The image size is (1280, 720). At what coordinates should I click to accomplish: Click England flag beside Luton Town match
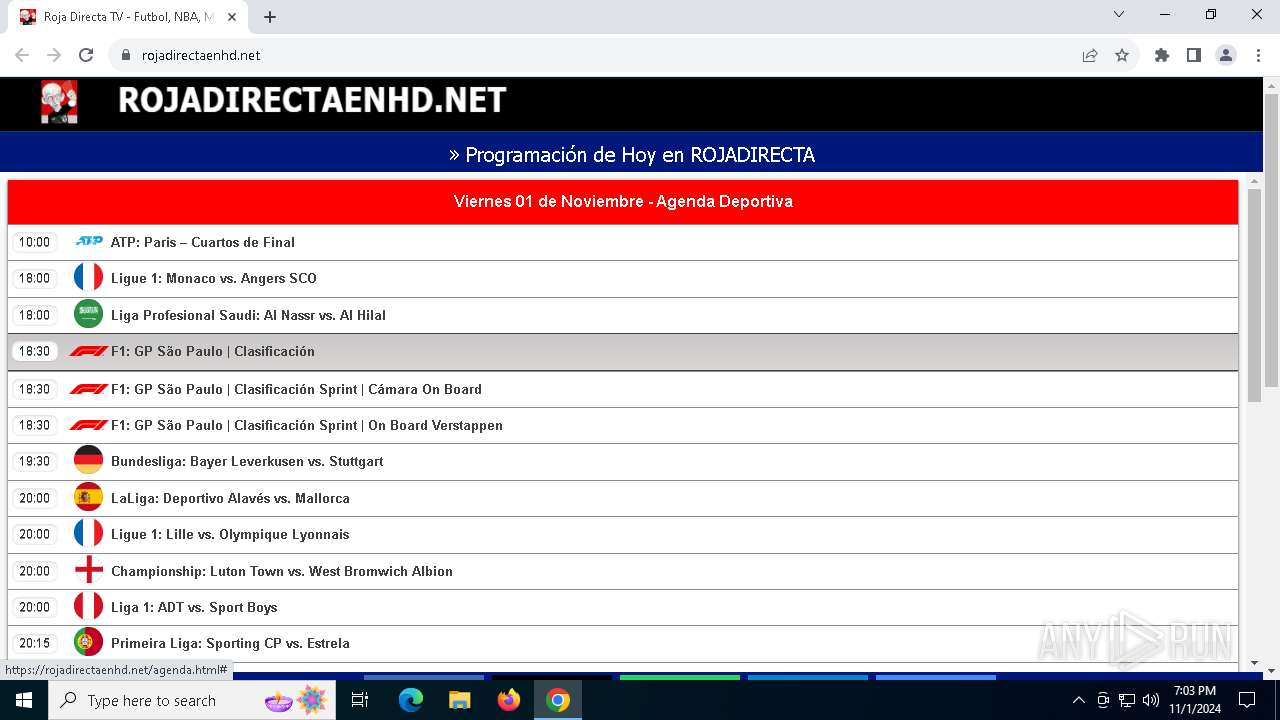pyautogui.click(x=89, y=570)
